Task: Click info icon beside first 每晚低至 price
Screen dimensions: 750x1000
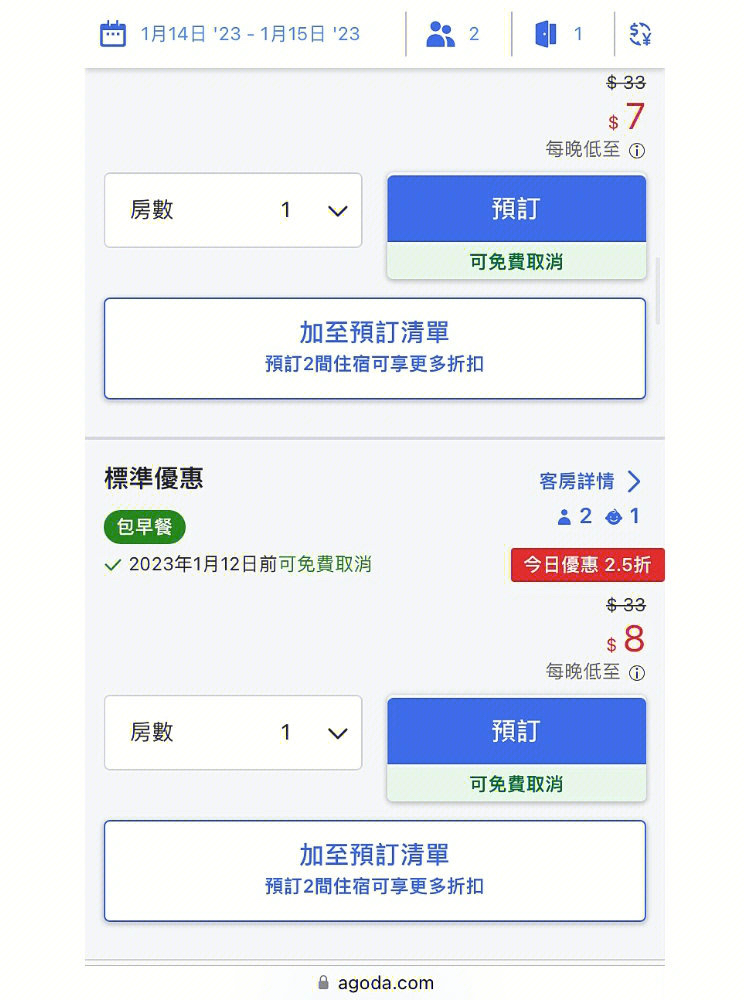Action: tap(638, 150)
